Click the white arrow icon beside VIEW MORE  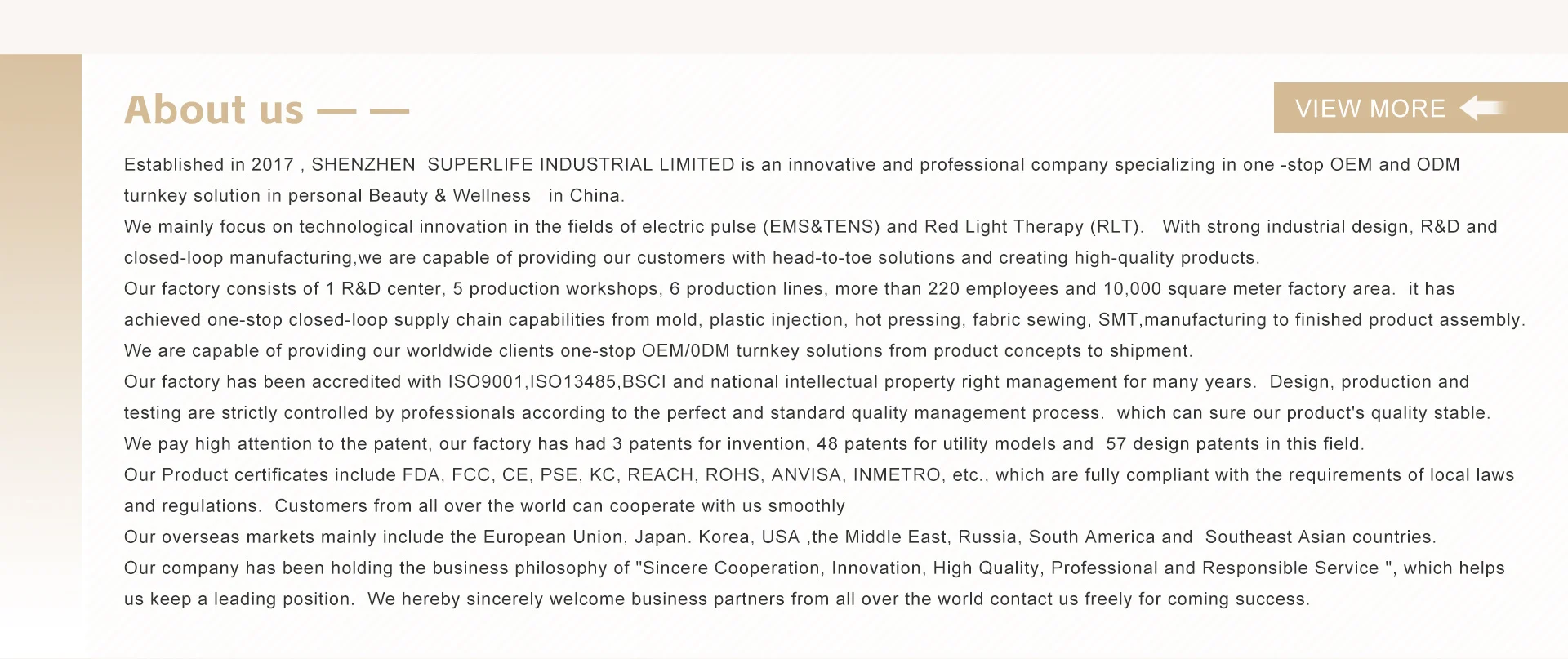coord(1481,108)
